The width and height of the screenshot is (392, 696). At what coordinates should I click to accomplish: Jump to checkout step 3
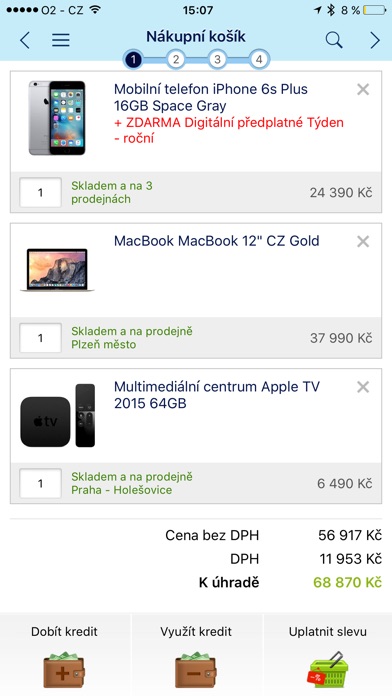pyautogui.click(x=217, y=59)
